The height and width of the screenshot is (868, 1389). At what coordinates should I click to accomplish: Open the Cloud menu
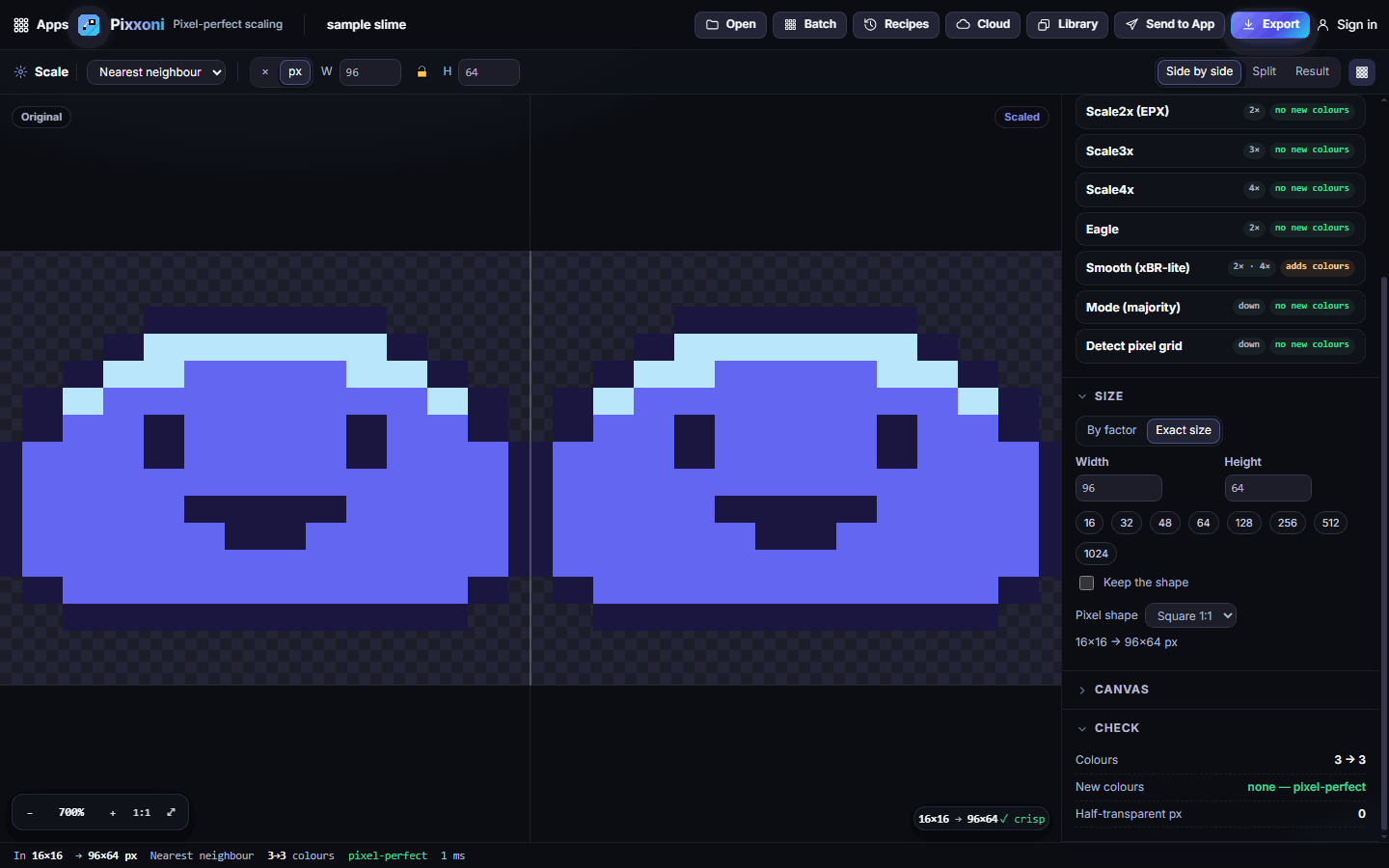(x=983, y=24)
